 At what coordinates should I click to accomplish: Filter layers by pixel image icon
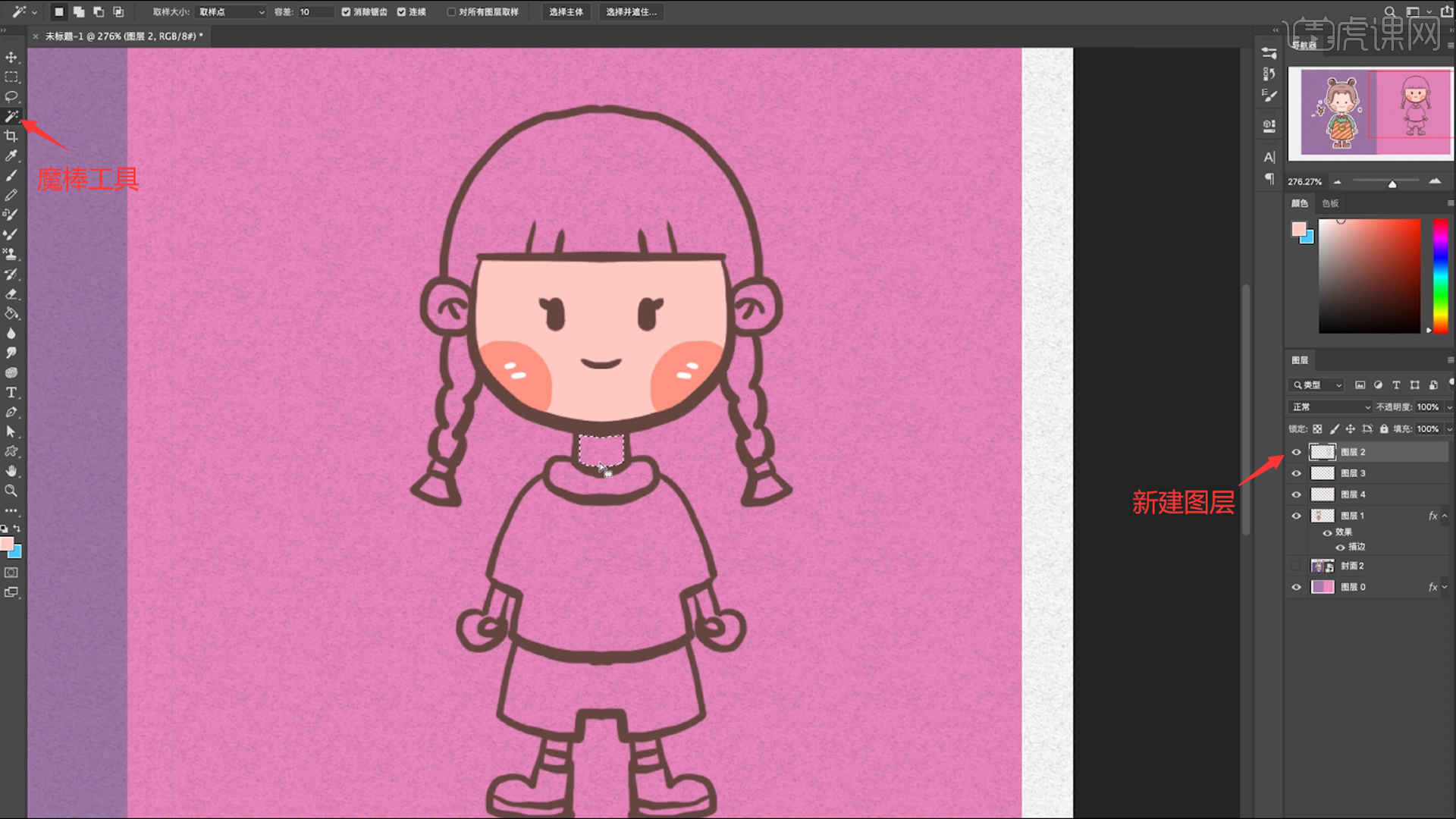coord(1360,385)
